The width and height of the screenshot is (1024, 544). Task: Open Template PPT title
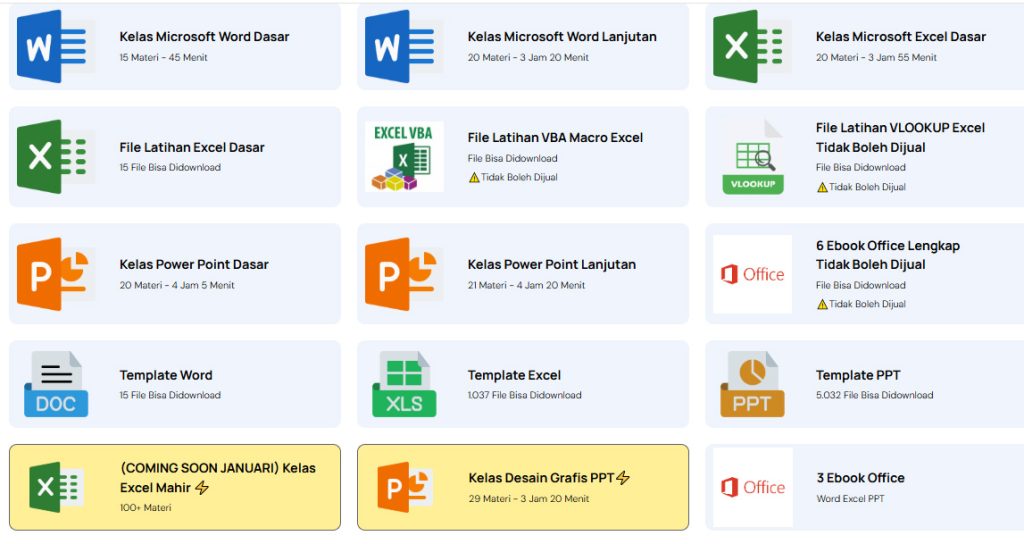coord(858,376)
